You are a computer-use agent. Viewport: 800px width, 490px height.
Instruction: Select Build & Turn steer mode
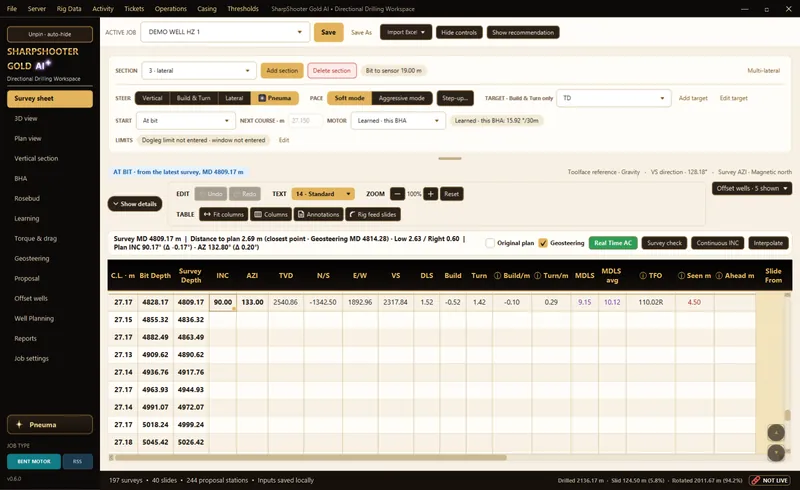[x=193, y=98]
